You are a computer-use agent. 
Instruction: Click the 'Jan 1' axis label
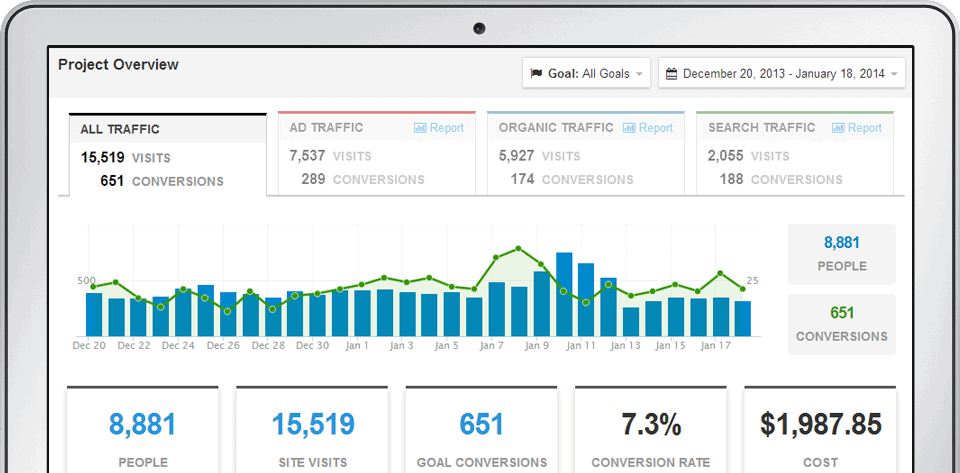coord(357,346)
